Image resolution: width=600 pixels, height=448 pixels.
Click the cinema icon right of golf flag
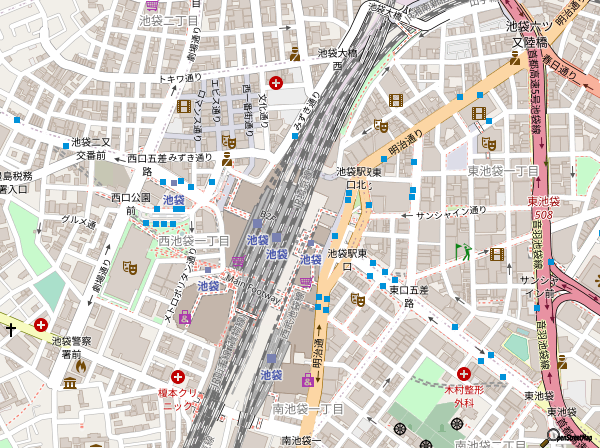[x=494, y=252]
